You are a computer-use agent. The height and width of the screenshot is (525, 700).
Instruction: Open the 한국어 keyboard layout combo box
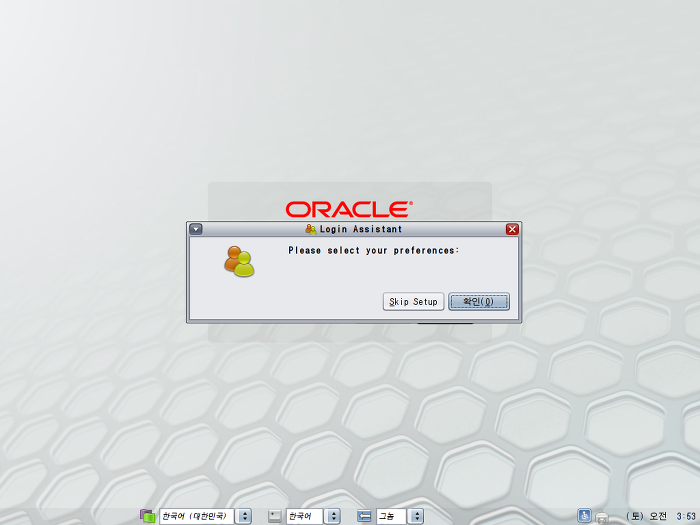point(304,517)
